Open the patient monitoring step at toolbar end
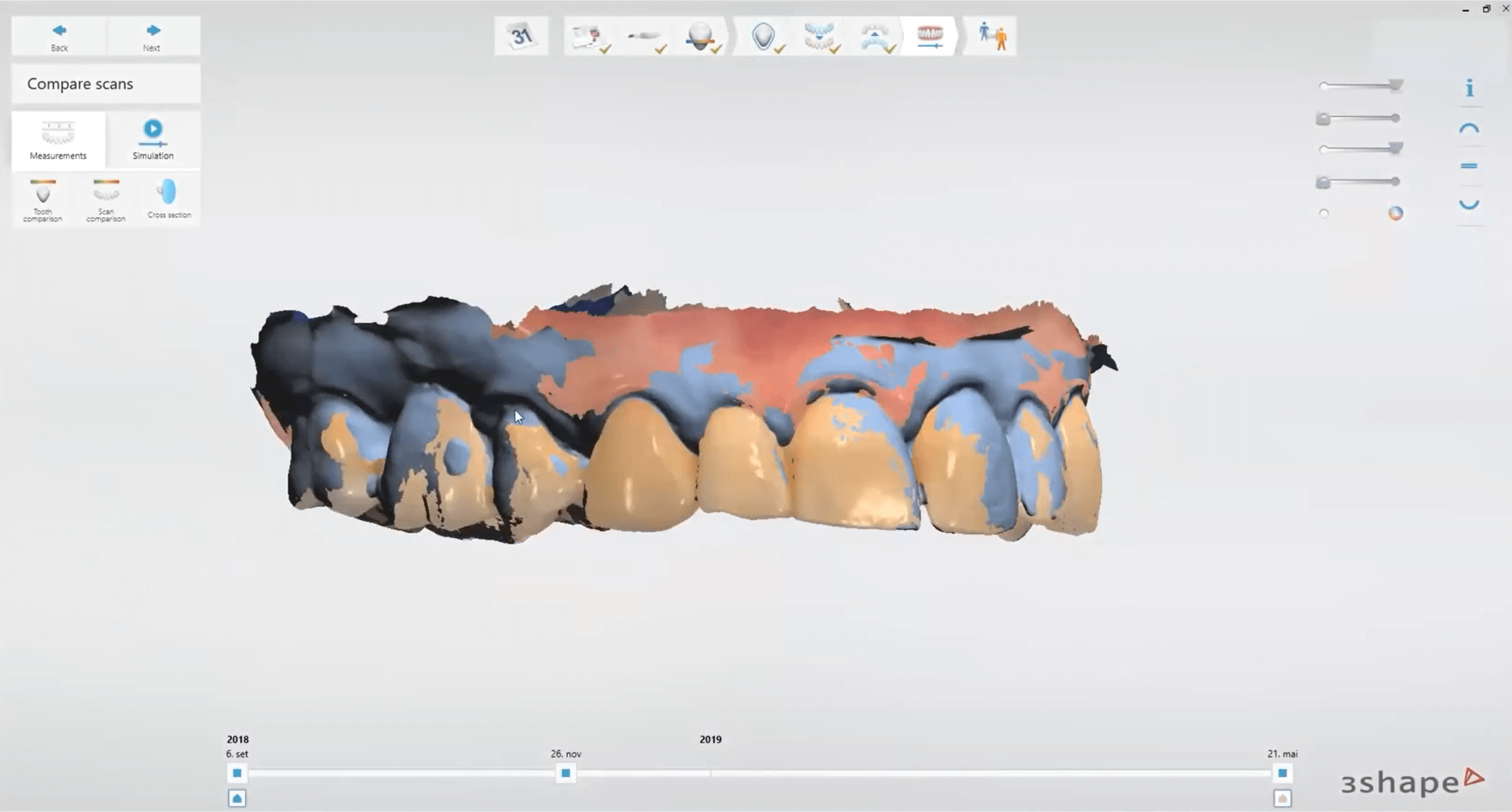The image size is (1512, 812). point(991,35)
